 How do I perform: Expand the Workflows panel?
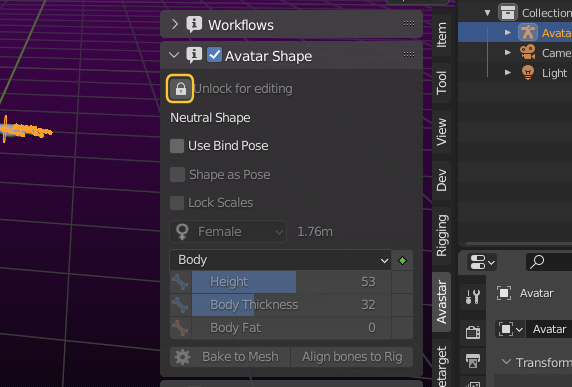pos(175,24)
